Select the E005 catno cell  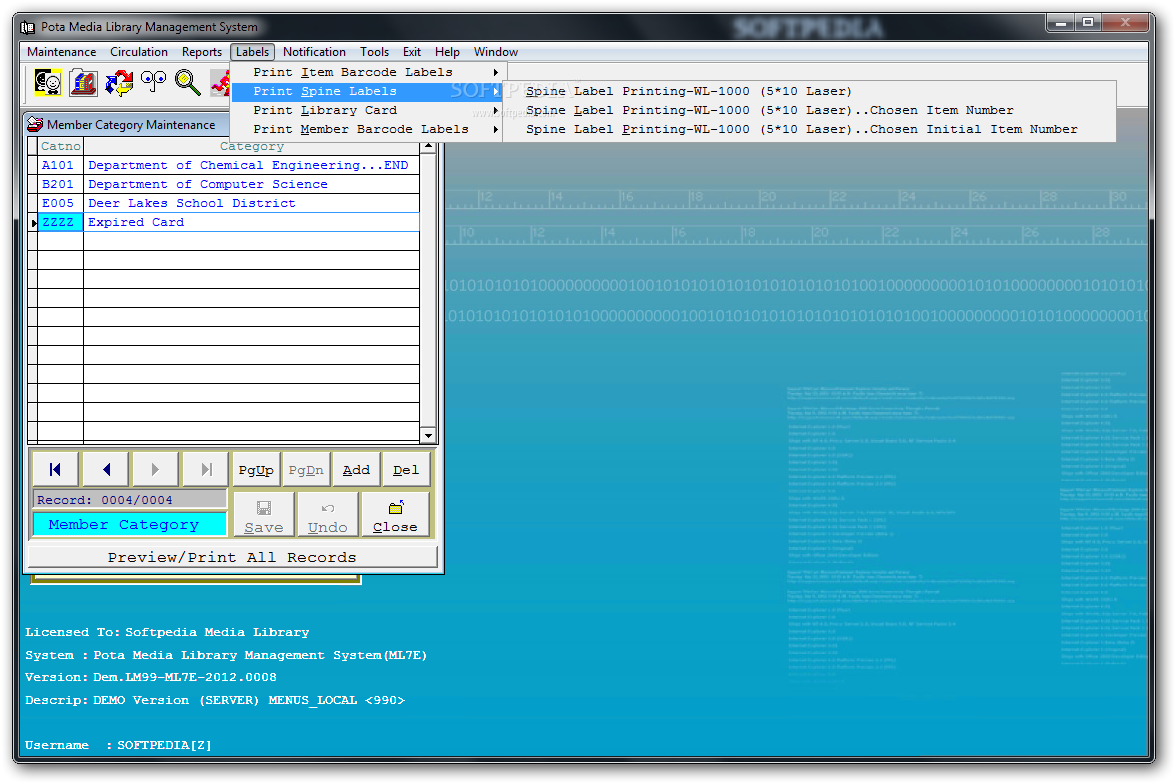60,203
